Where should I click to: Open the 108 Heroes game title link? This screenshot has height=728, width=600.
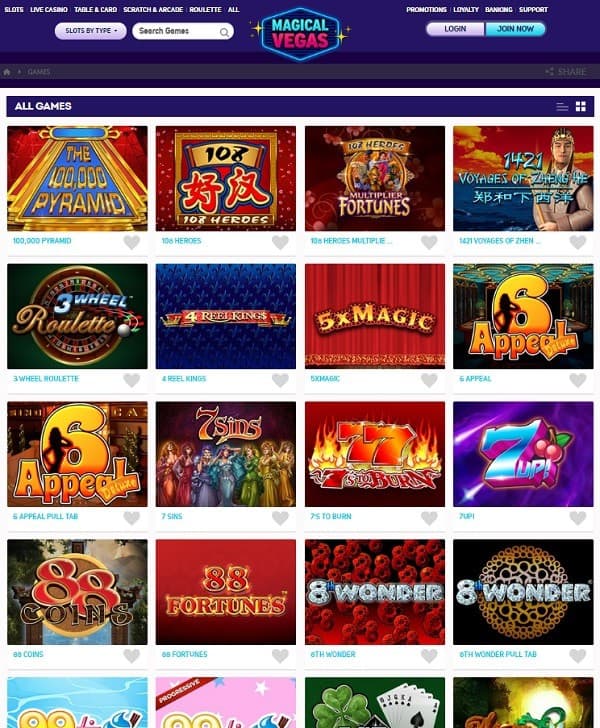click(x=181, y=240)
